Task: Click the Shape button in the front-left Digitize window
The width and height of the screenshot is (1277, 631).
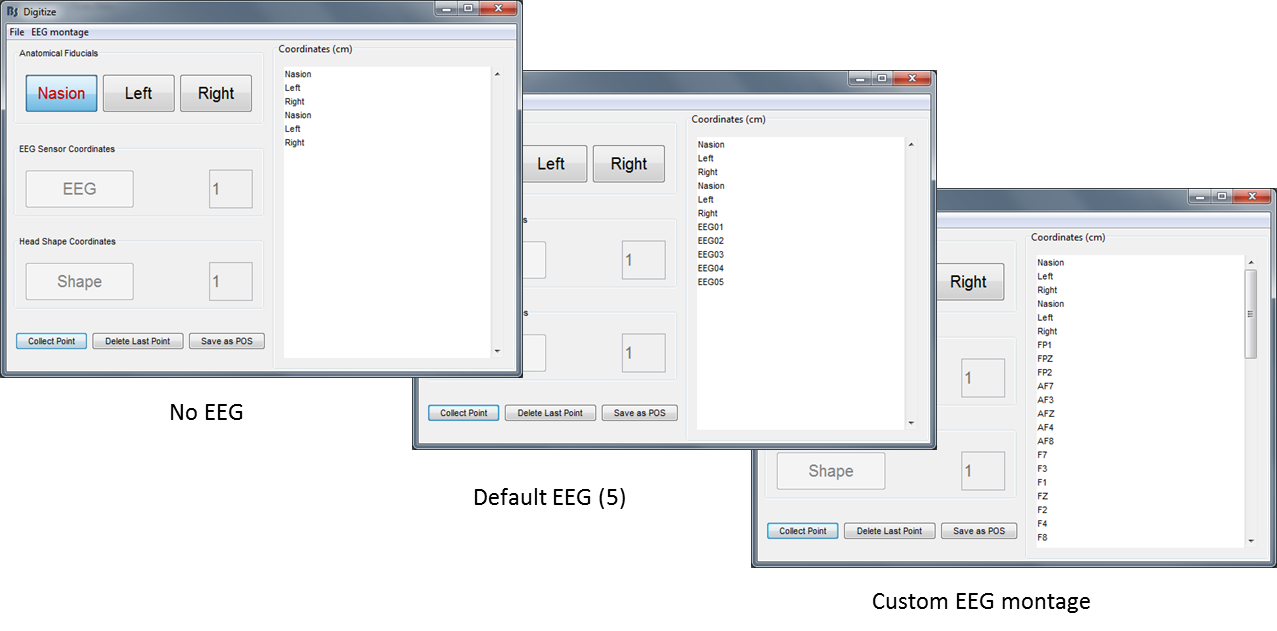Action: coord(79,281)
